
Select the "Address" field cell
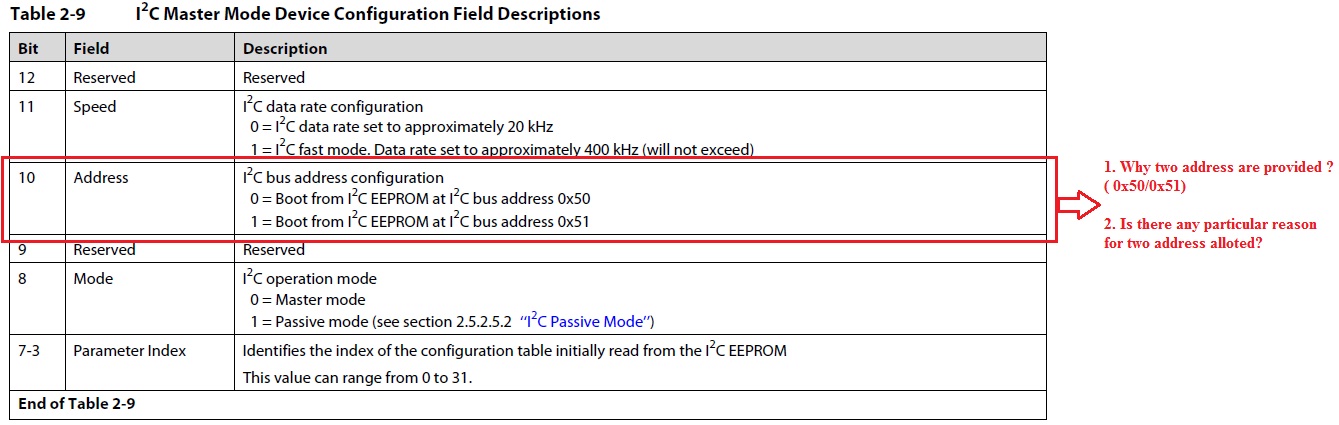click(x=100, y=178)
